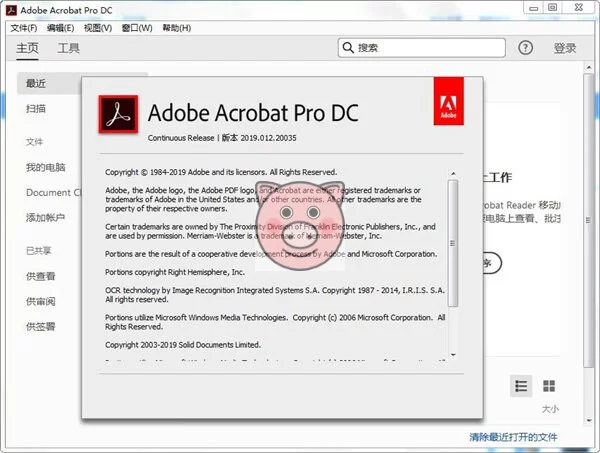This screenshot has width=600, height=453.
Task: Switch to the 工具 tab
Action: click(x=68, y=48)
